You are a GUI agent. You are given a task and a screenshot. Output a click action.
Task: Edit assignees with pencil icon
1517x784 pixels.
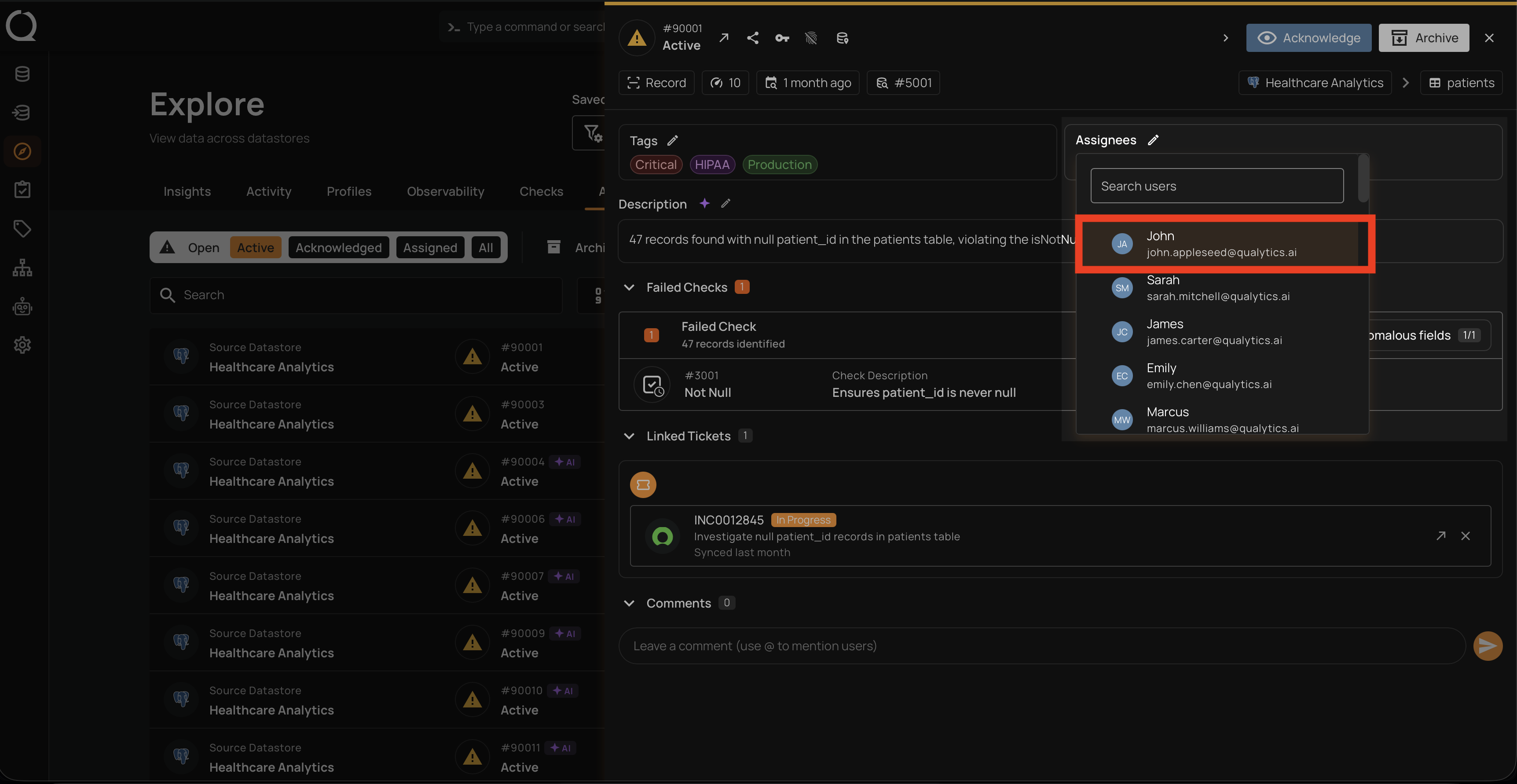pos(1153,139)
